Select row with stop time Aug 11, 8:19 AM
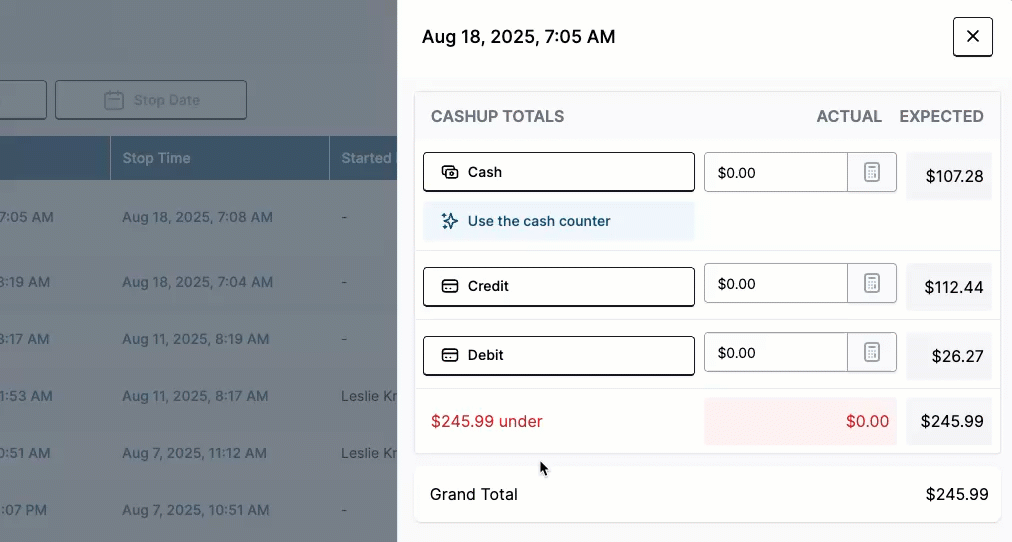The width and height of the screenshot is (1012, 542). coord(198,339)
